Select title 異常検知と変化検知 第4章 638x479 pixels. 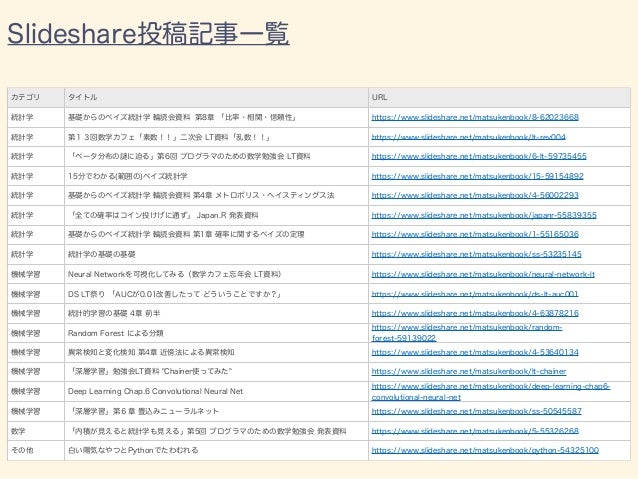pyautogui.click(x=151, y=352)
